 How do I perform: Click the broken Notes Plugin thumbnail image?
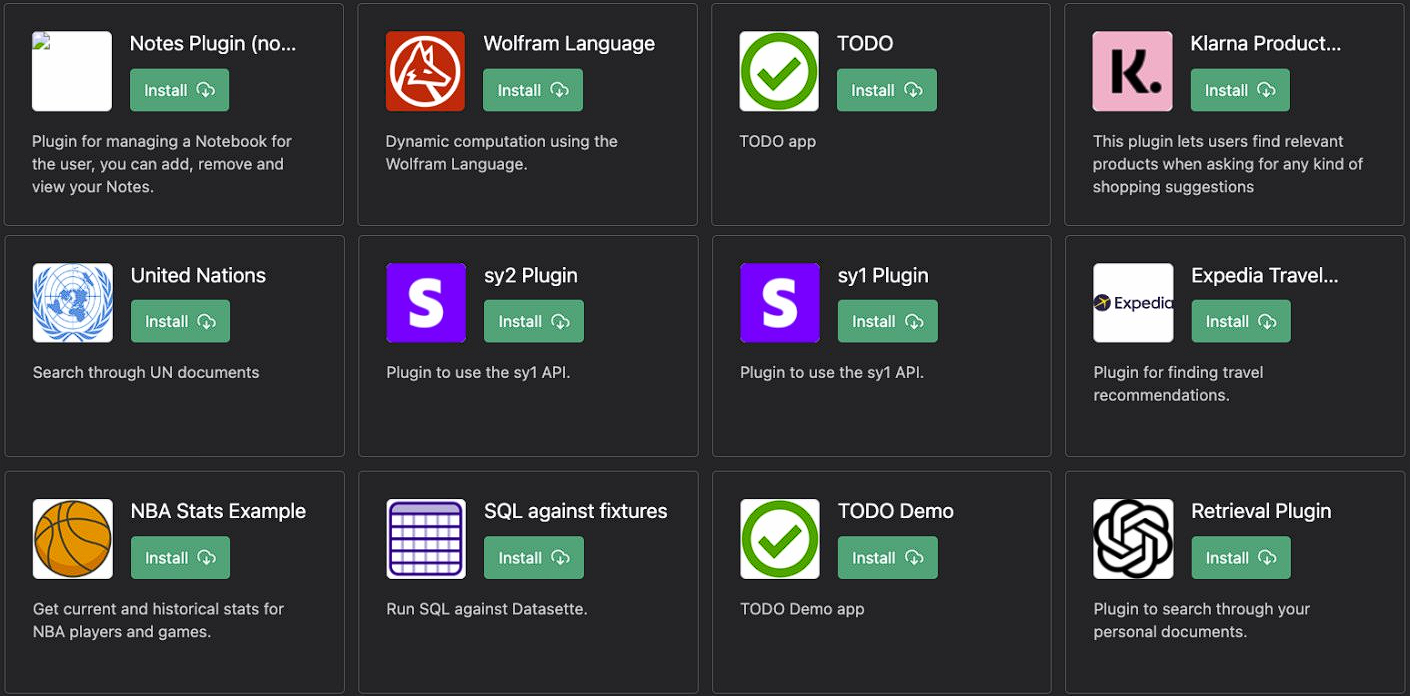point(72,71)
